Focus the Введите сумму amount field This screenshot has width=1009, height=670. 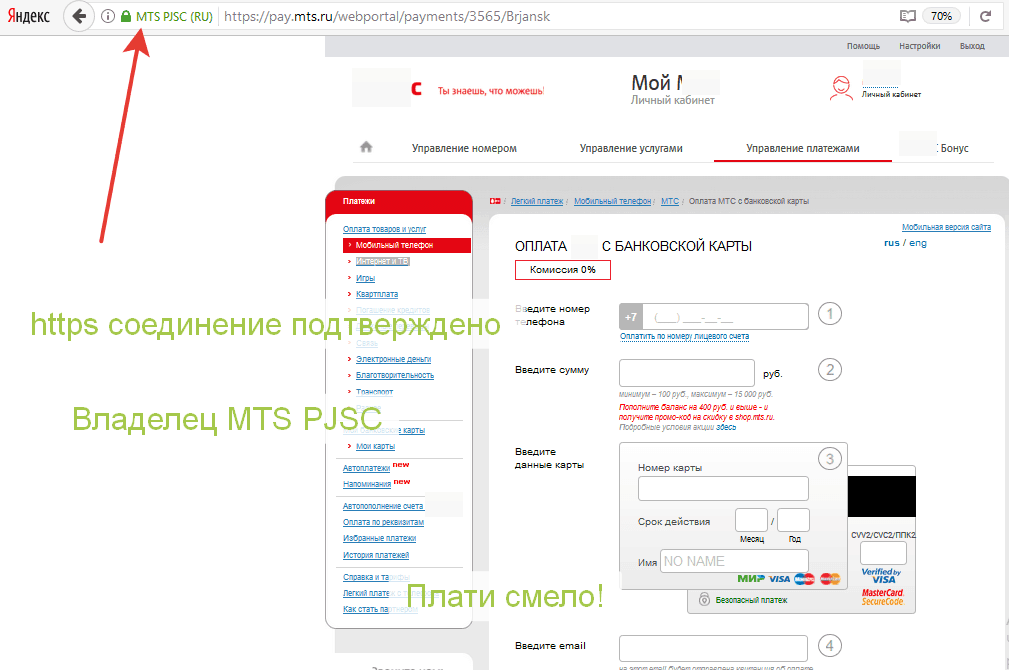click(x=687, y=373)
